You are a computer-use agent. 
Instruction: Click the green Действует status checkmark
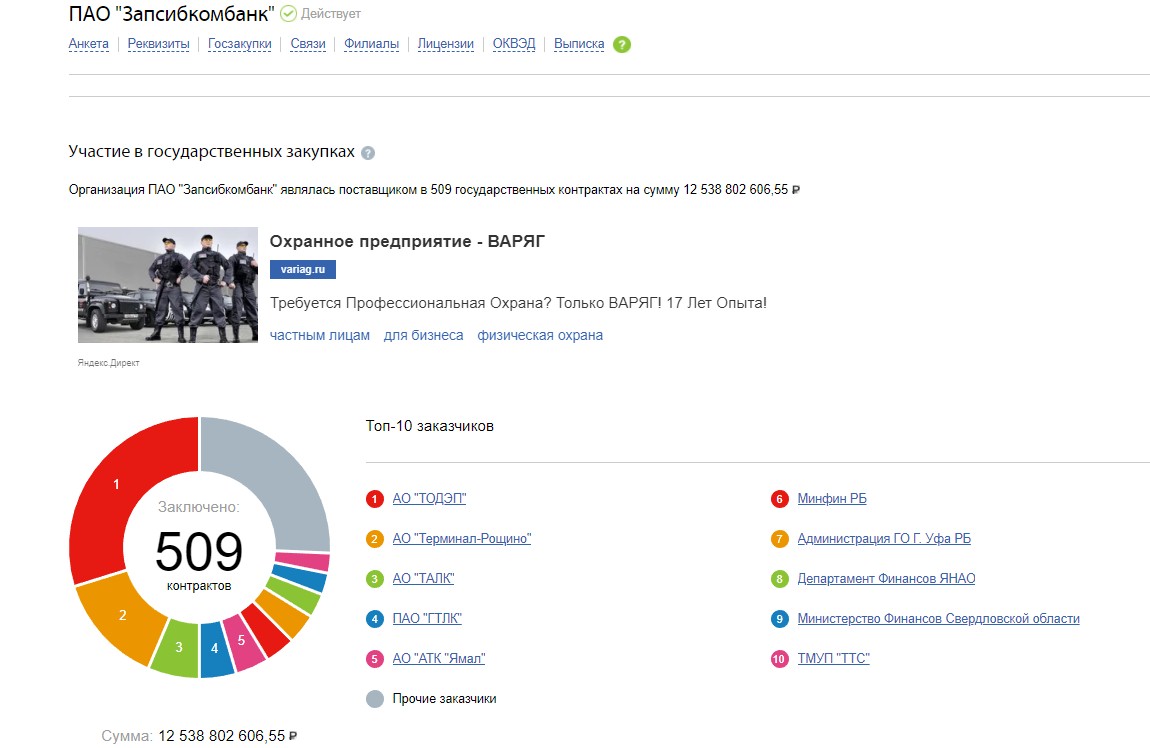[x=288, y=13]
